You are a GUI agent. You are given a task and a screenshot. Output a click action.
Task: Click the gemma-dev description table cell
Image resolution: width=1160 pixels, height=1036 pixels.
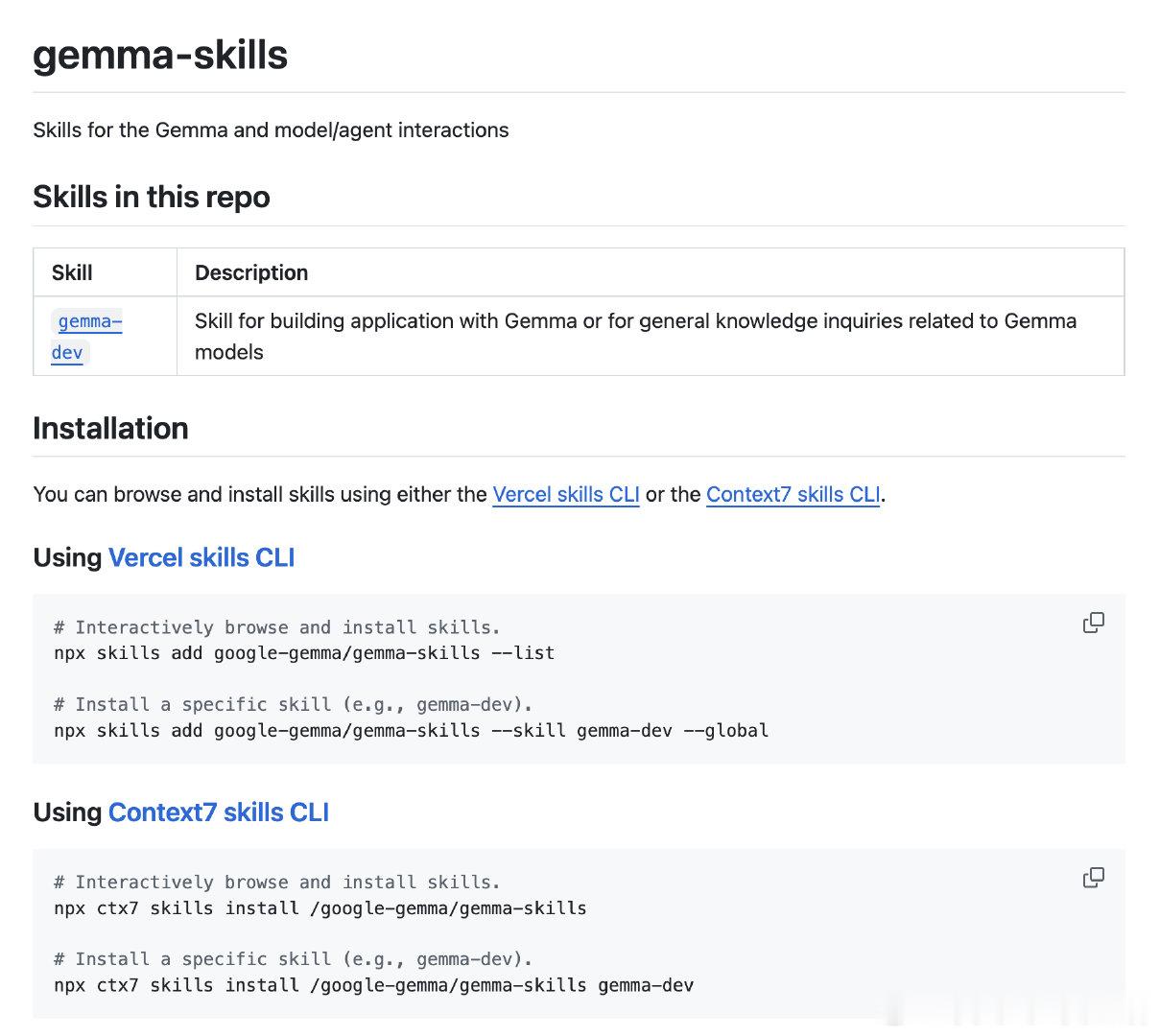651,336
